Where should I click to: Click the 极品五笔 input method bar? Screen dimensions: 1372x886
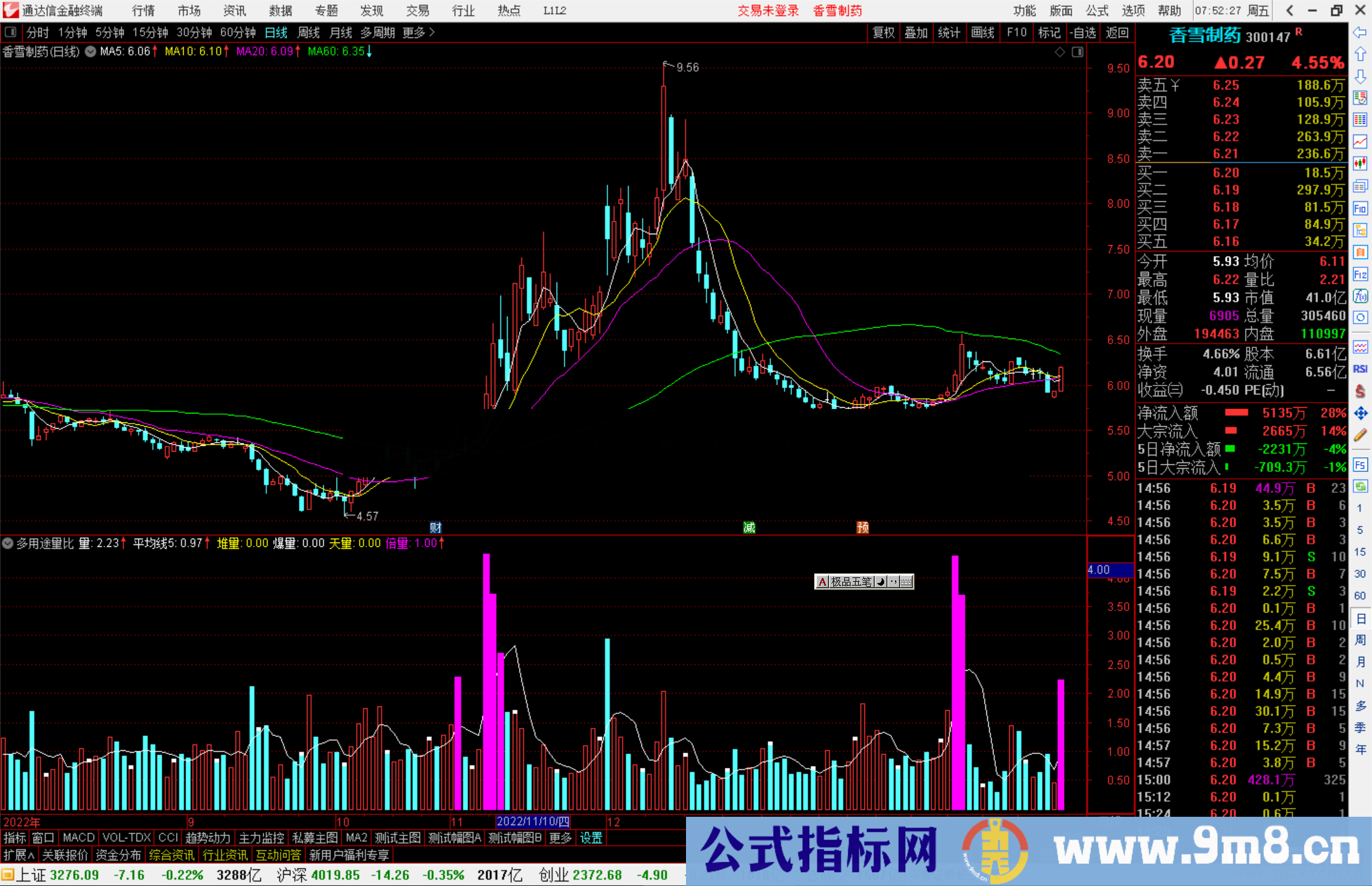click(864, 581)
